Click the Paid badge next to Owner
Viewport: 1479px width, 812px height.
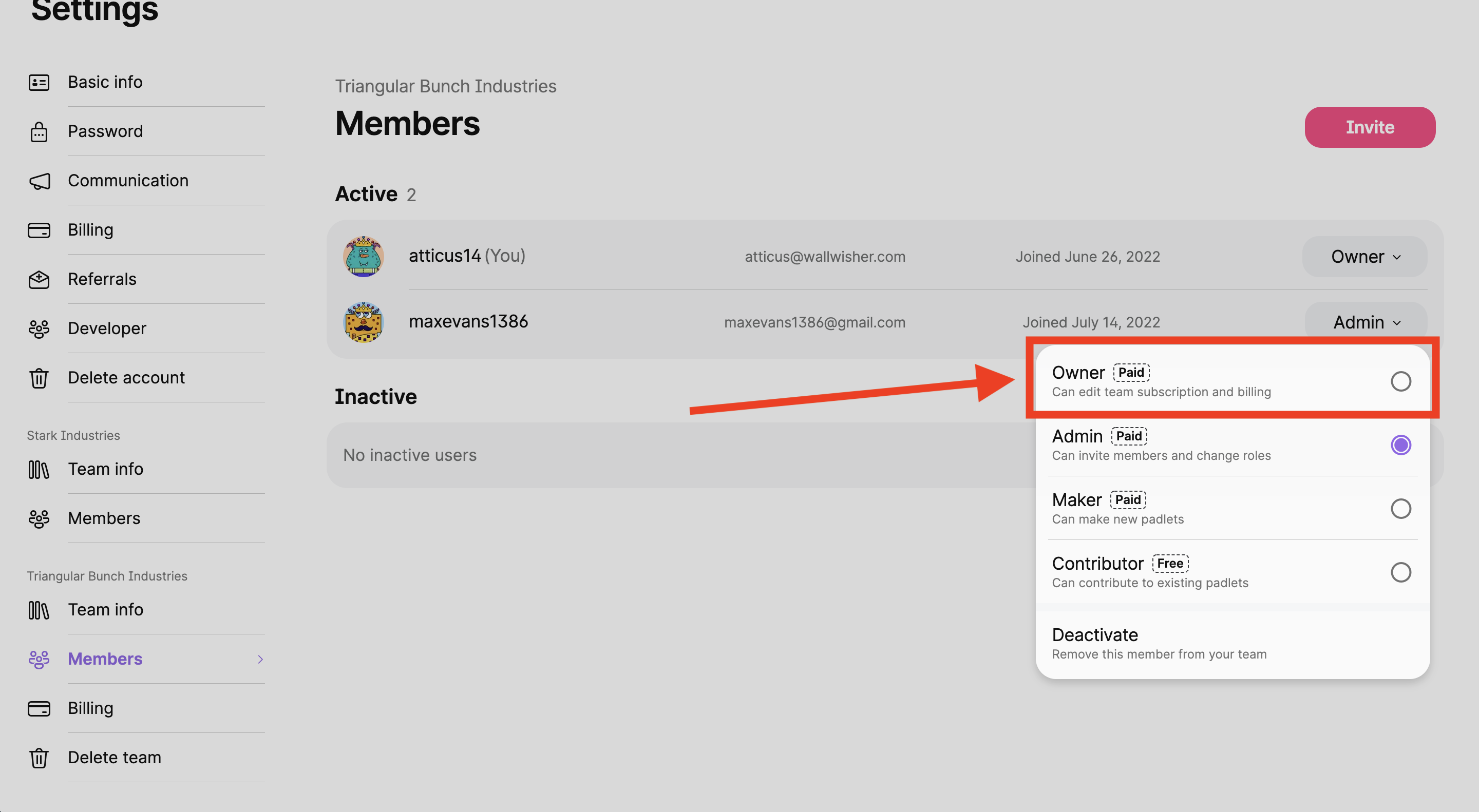pyautogui.click(x=1131, y=373)
